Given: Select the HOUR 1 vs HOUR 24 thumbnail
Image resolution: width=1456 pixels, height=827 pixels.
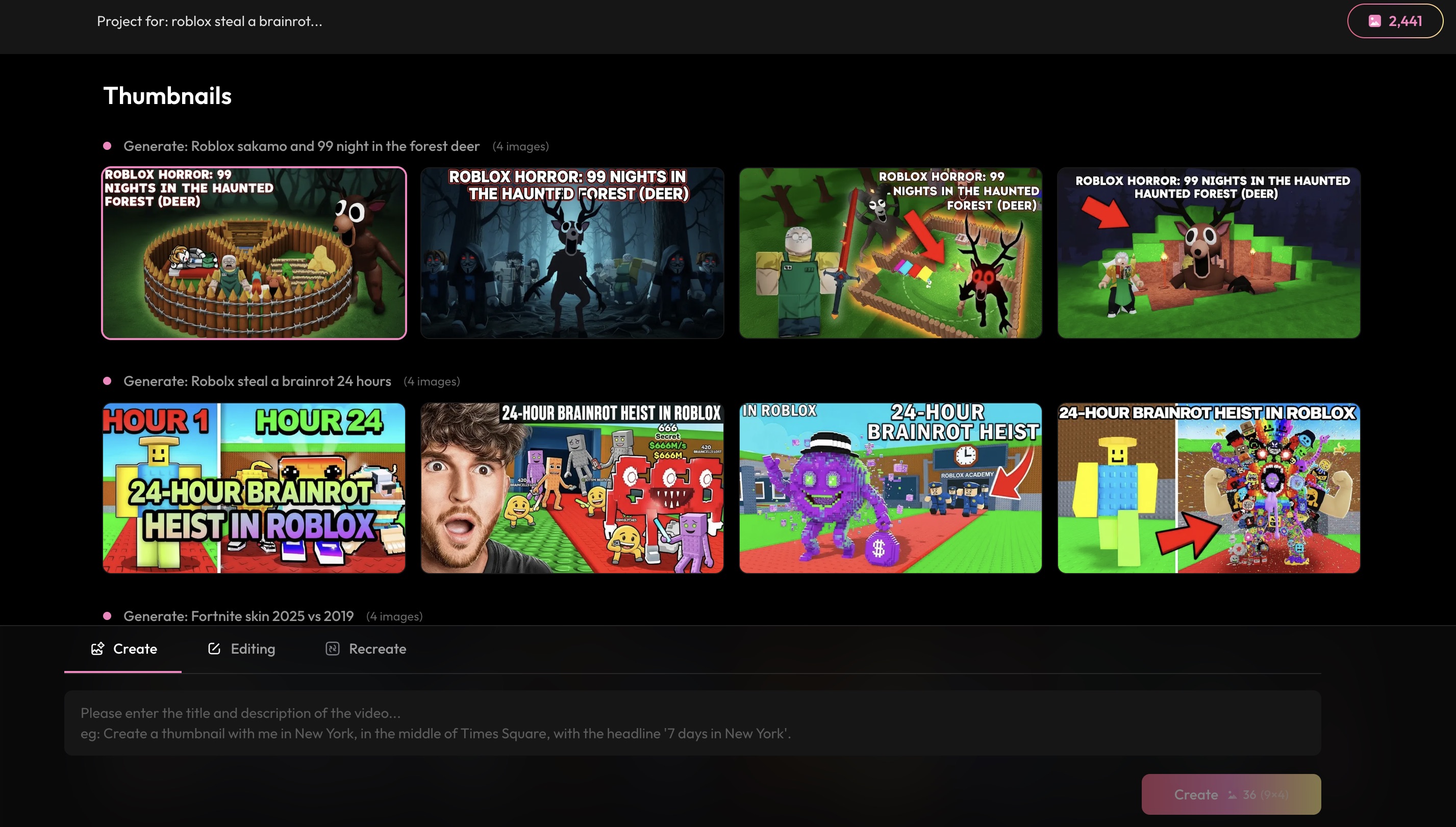Looking at the screenshot, I should click(x=254, y=488).
